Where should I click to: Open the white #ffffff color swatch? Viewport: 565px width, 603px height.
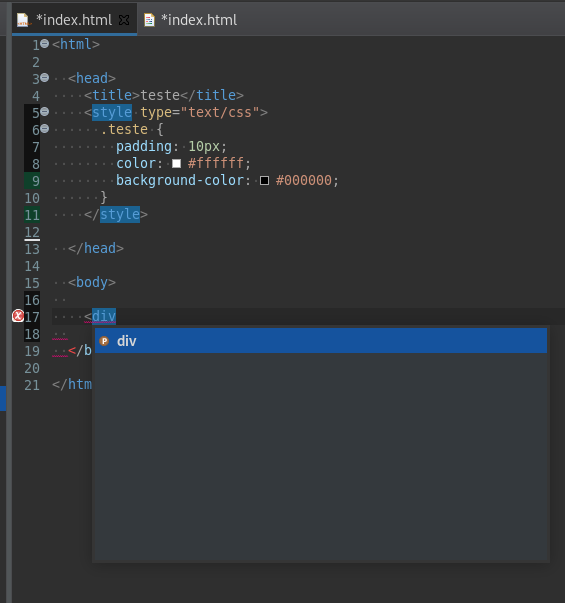click(177, 163)
